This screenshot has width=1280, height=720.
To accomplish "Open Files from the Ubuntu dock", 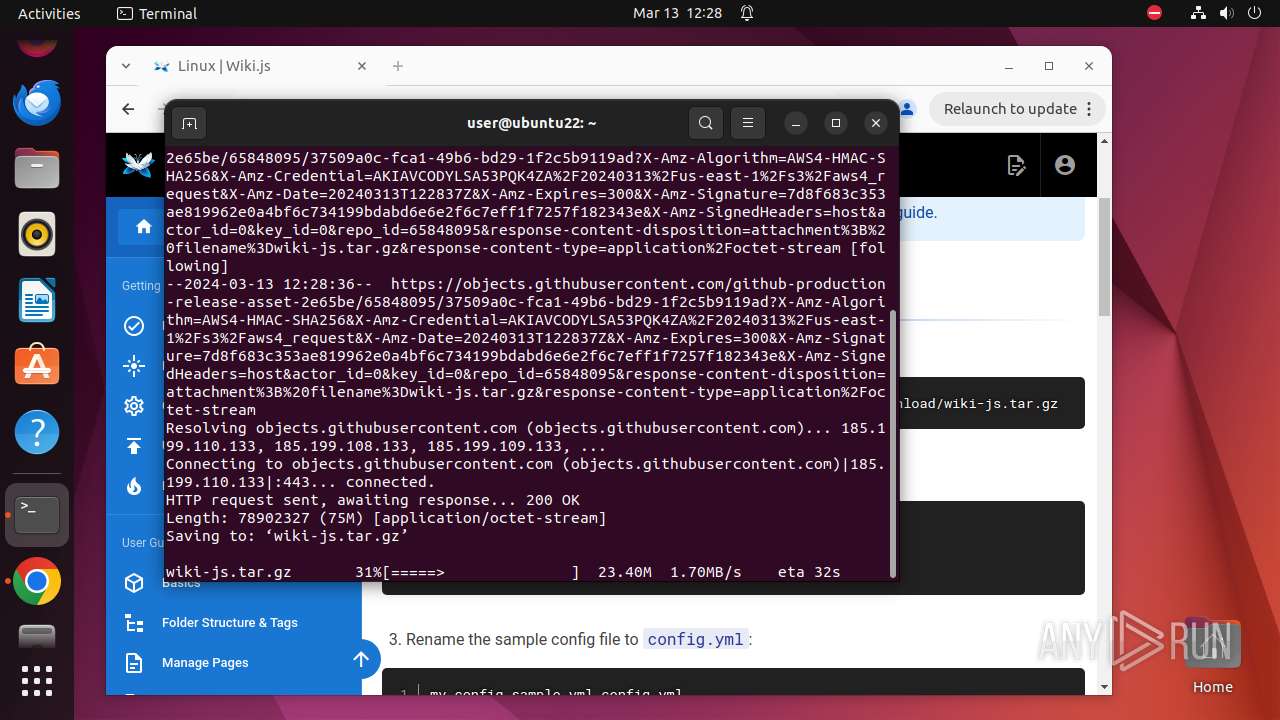I will (37, 168).
